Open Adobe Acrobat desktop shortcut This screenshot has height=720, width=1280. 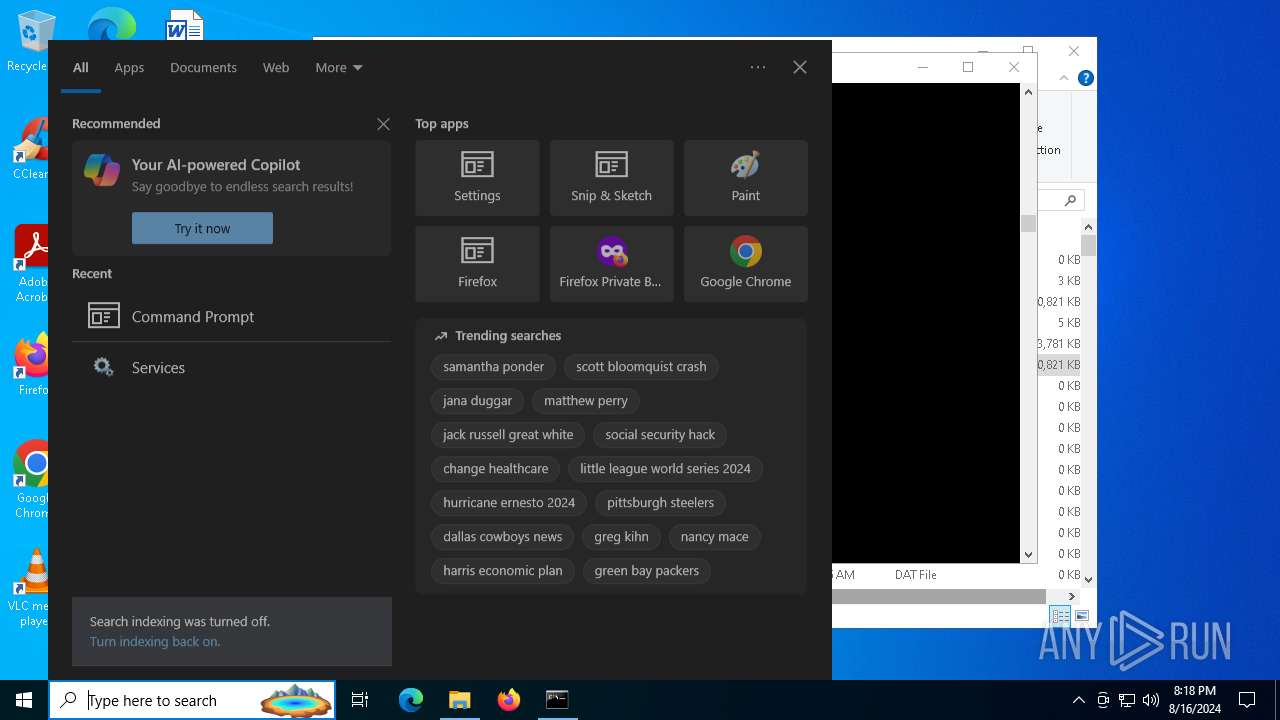point(32,263)
